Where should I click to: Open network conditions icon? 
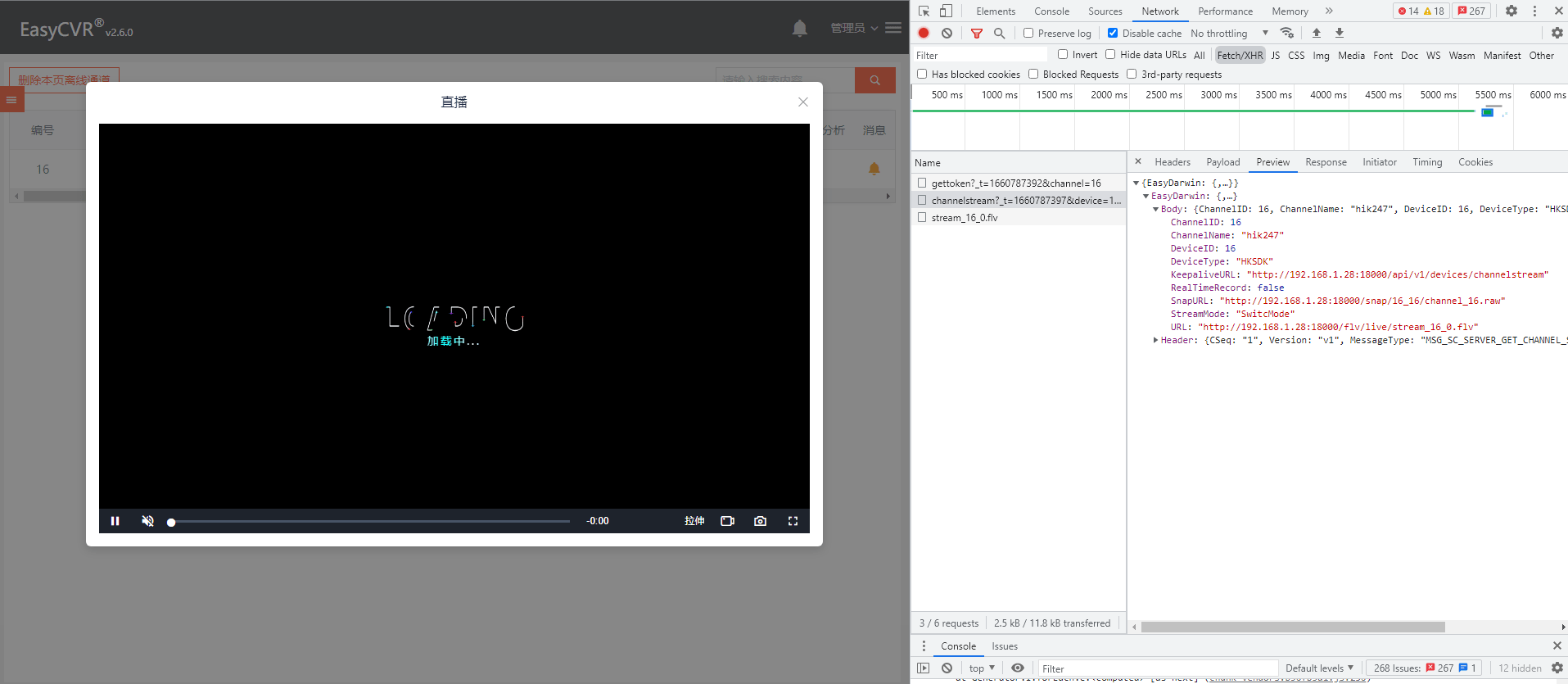[x=1287, y=33]
